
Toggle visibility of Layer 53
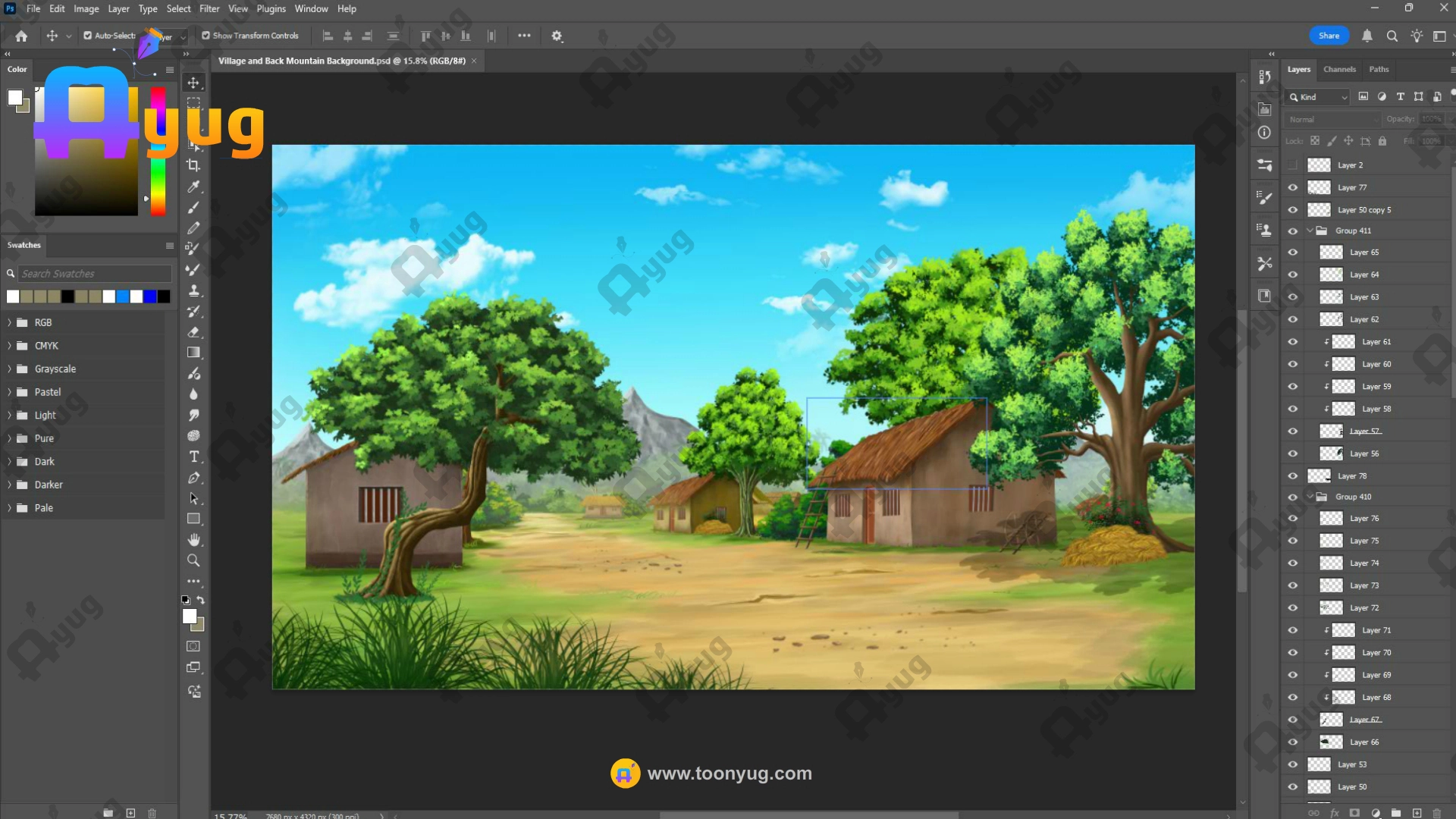coord(1293,764)
